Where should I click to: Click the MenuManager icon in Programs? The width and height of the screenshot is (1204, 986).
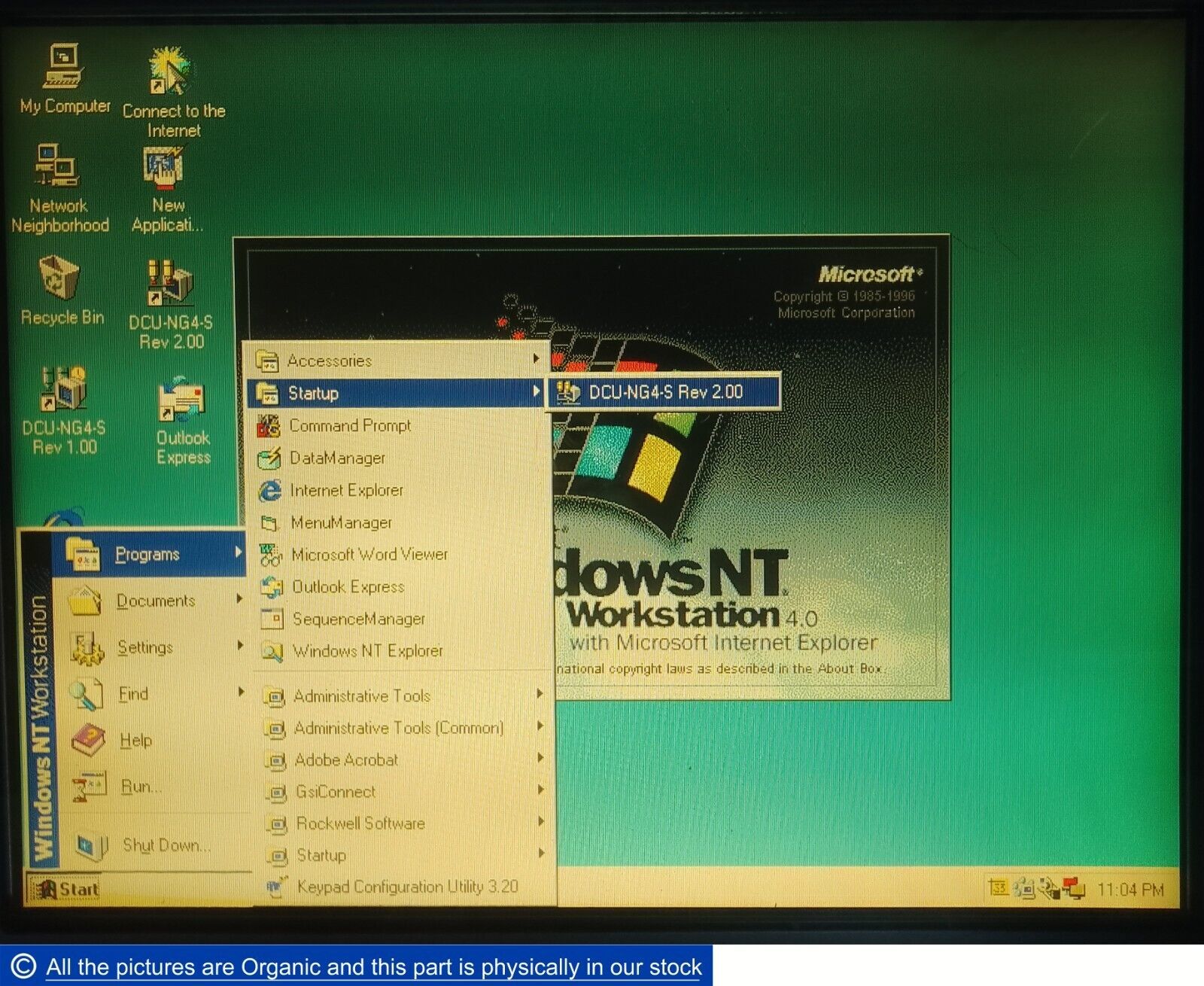[270, 523]
